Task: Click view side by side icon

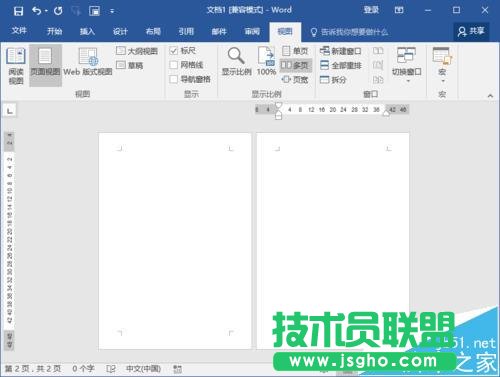Action: tap(378, 51)
